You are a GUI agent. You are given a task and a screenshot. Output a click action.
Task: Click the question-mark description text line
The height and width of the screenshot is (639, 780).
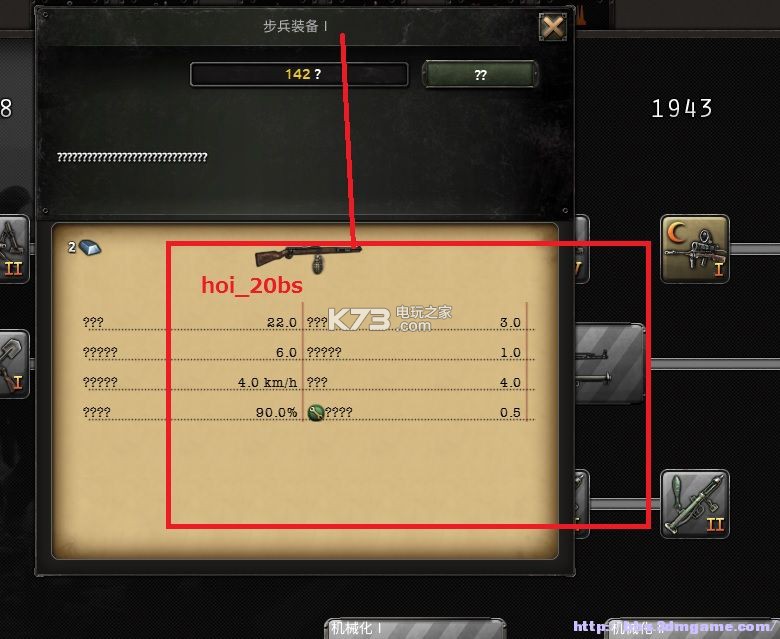tap(132, 157)
